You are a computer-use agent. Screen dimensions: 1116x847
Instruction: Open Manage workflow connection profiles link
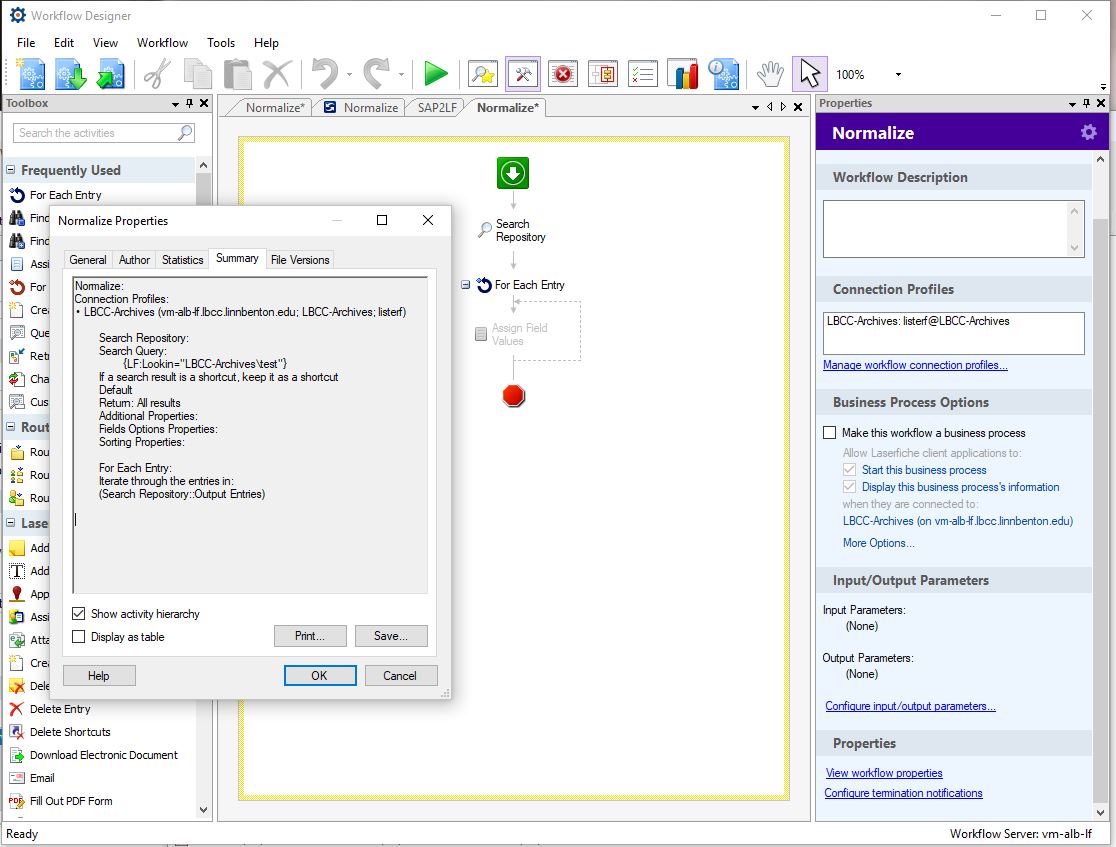point(914,365)
